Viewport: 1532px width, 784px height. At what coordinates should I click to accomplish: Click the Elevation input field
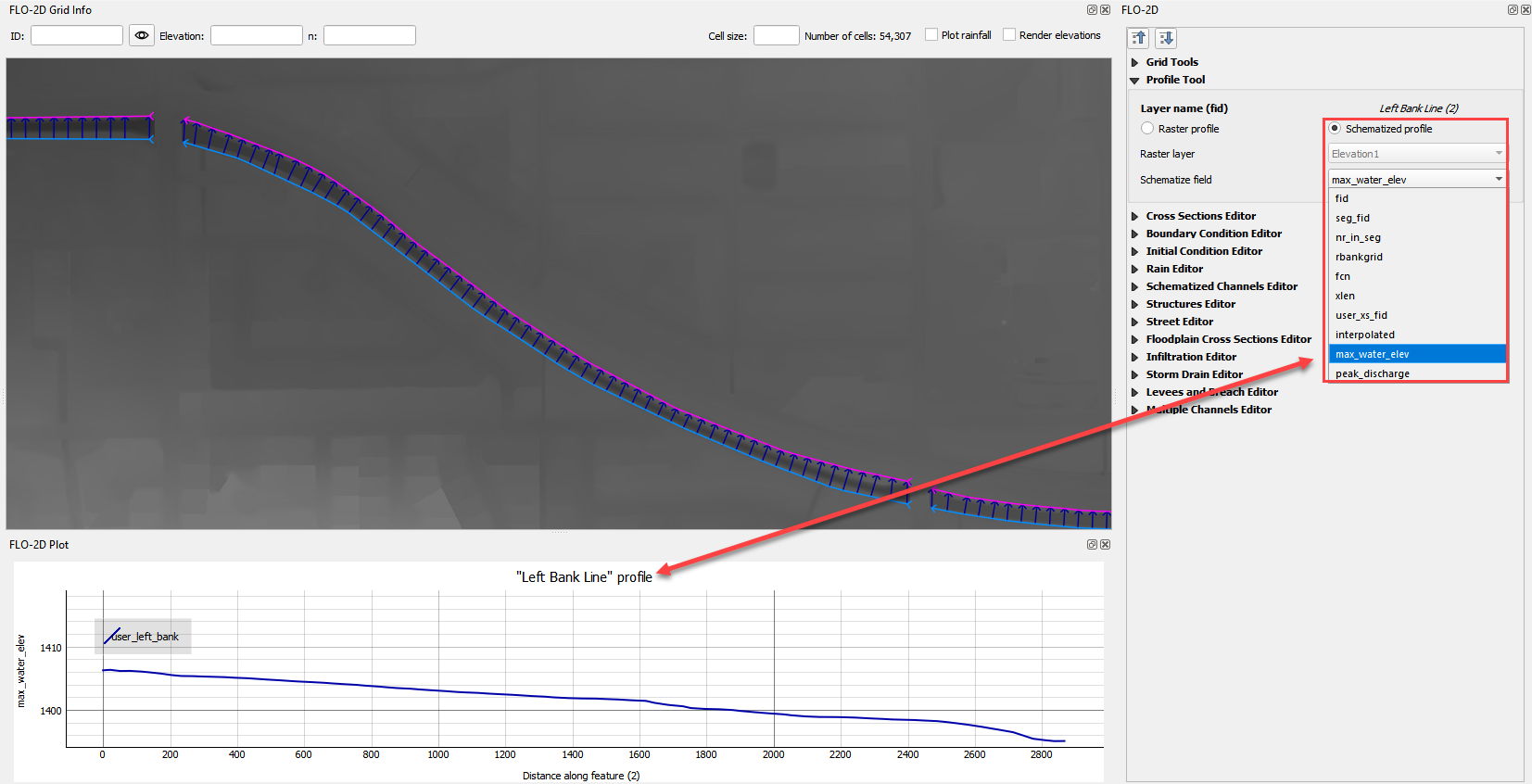point(257,35)
